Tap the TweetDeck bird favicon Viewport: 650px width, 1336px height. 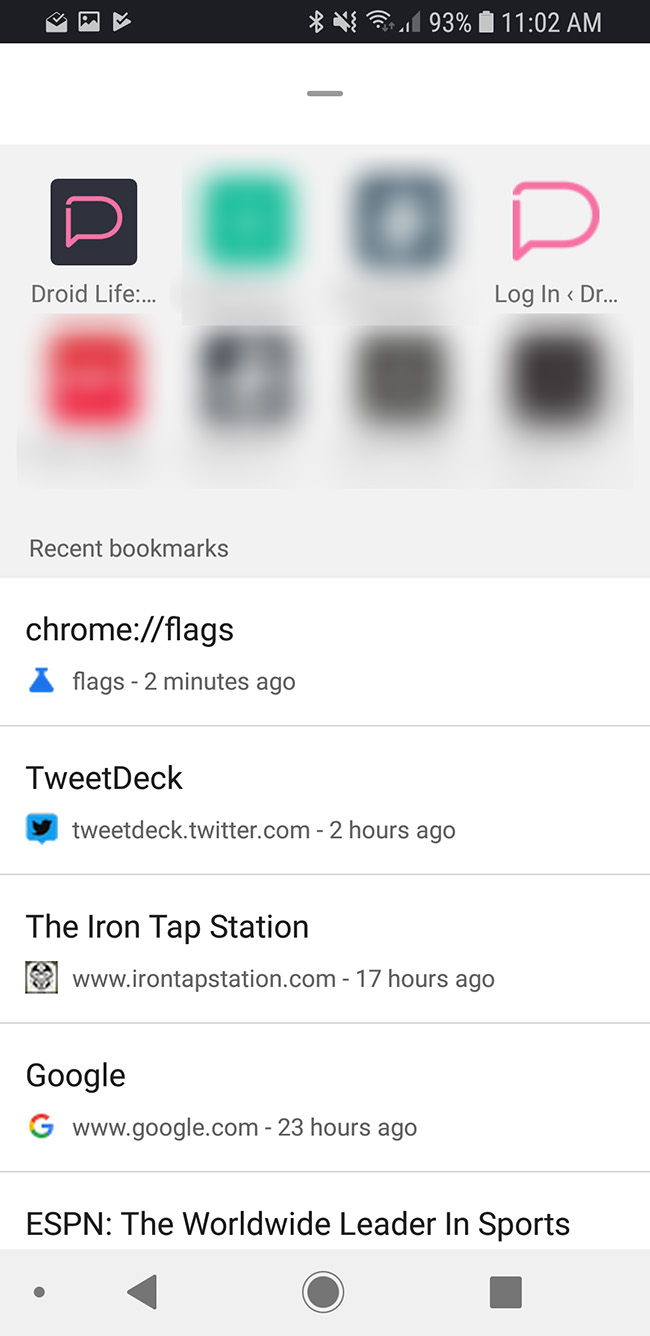(41, 829)
